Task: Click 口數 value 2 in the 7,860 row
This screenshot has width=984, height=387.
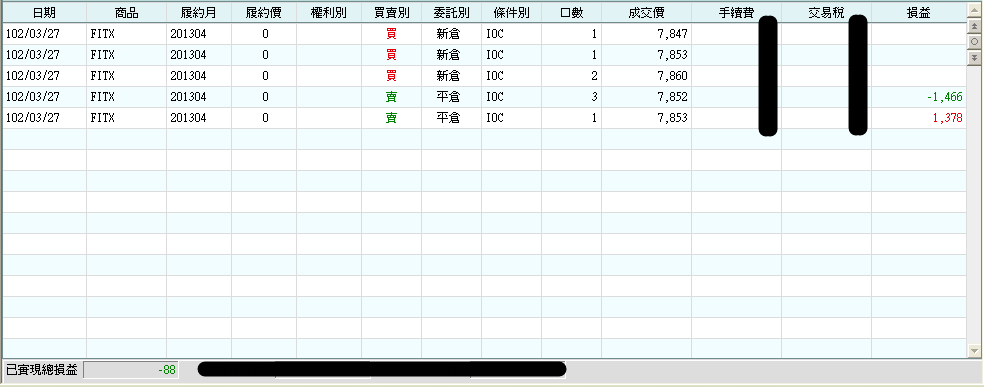Action: (594, 76)
